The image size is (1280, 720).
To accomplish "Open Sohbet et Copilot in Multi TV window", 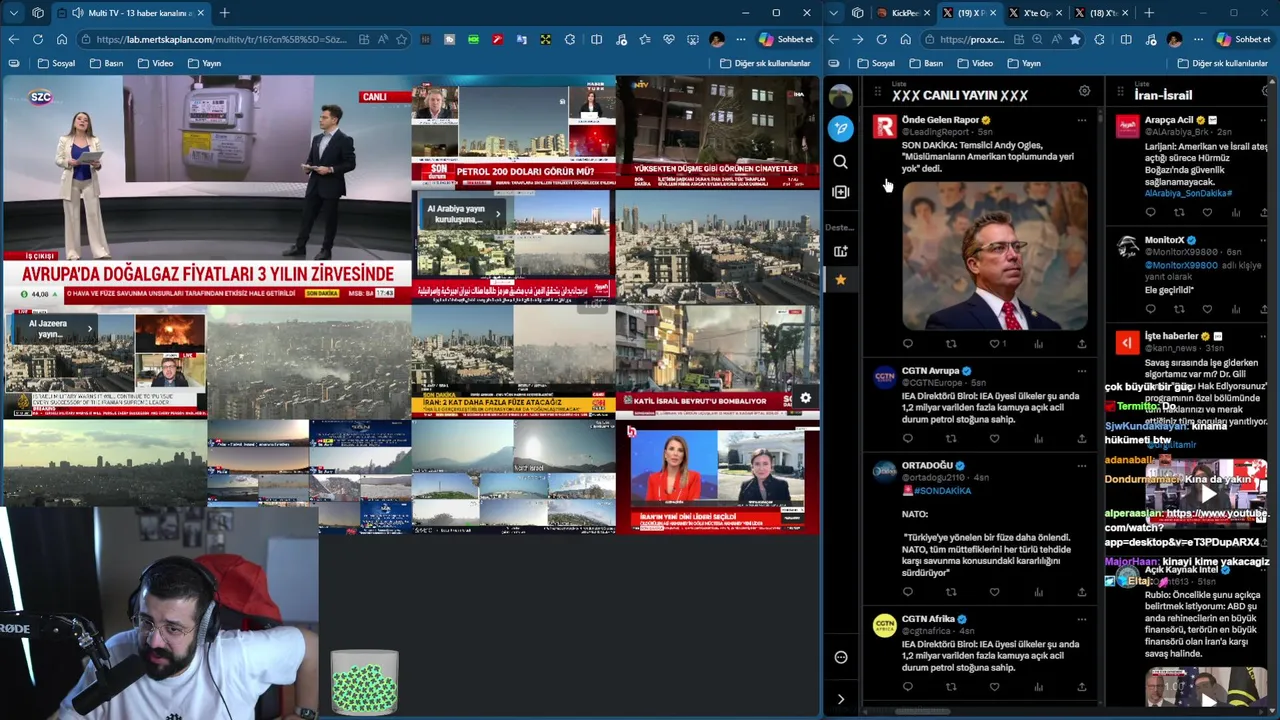I will (x=786, y=39).
